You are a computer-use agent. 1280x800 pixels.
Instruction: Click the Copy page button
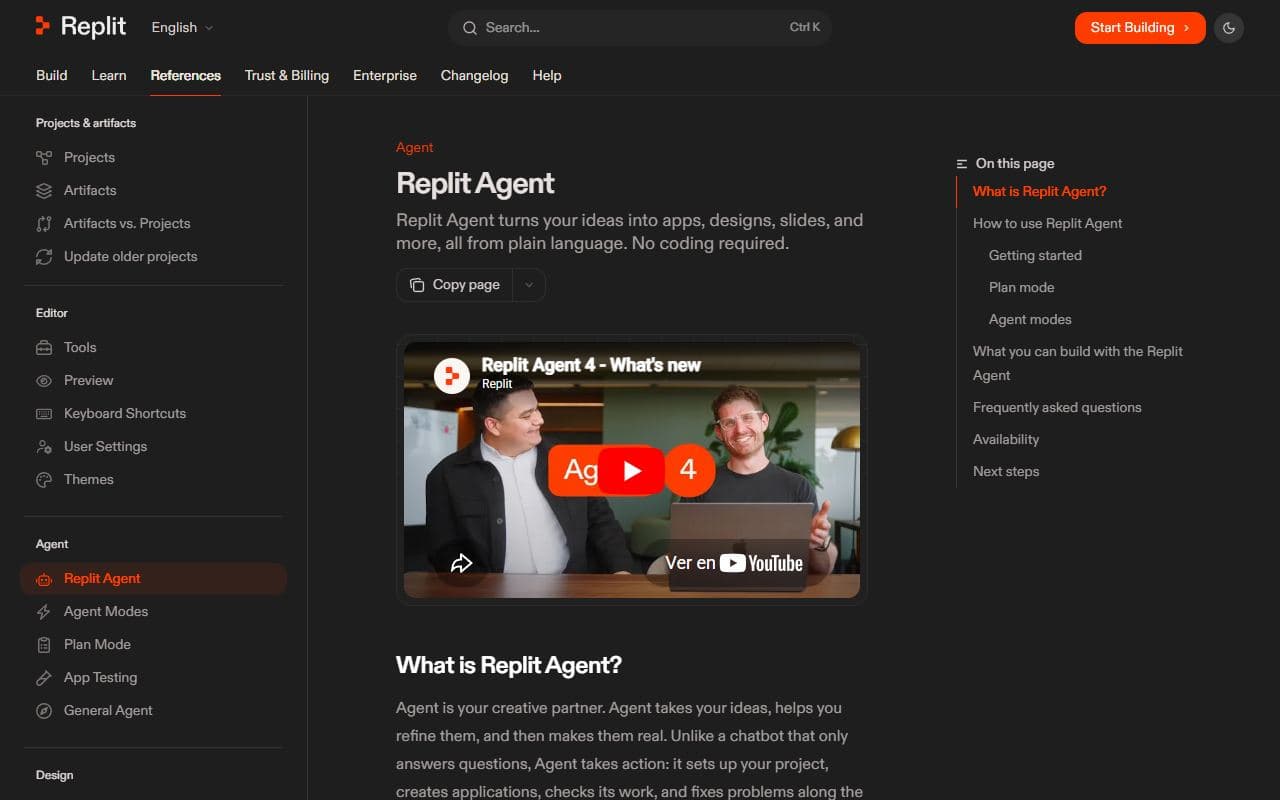tap(455, 285)
